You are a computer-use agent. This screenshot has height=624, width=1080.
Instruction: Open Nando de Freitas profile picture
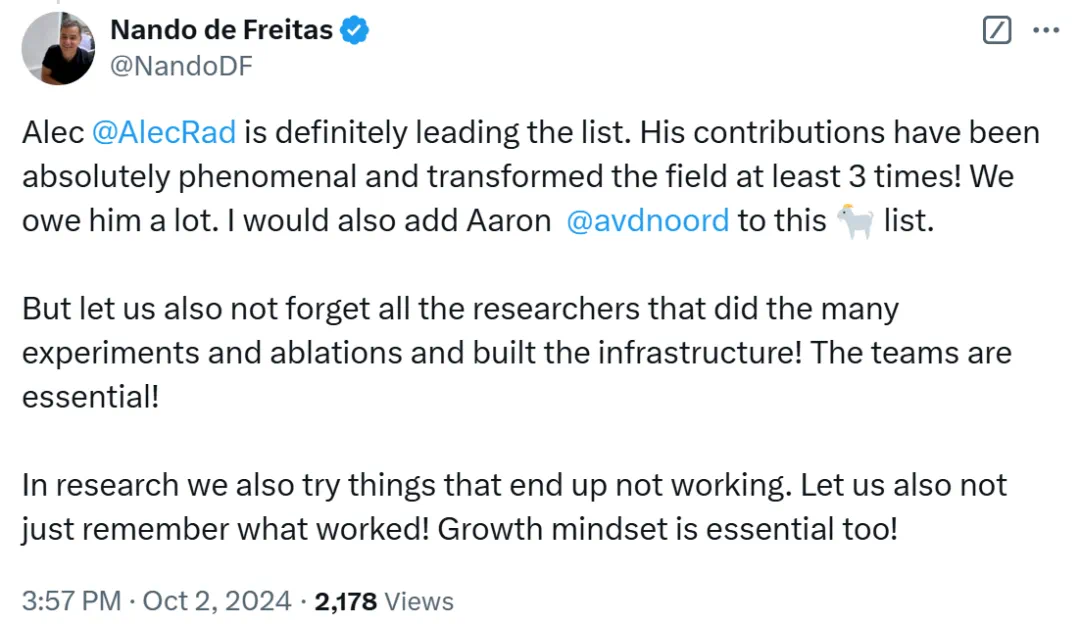tap(59, 48)
